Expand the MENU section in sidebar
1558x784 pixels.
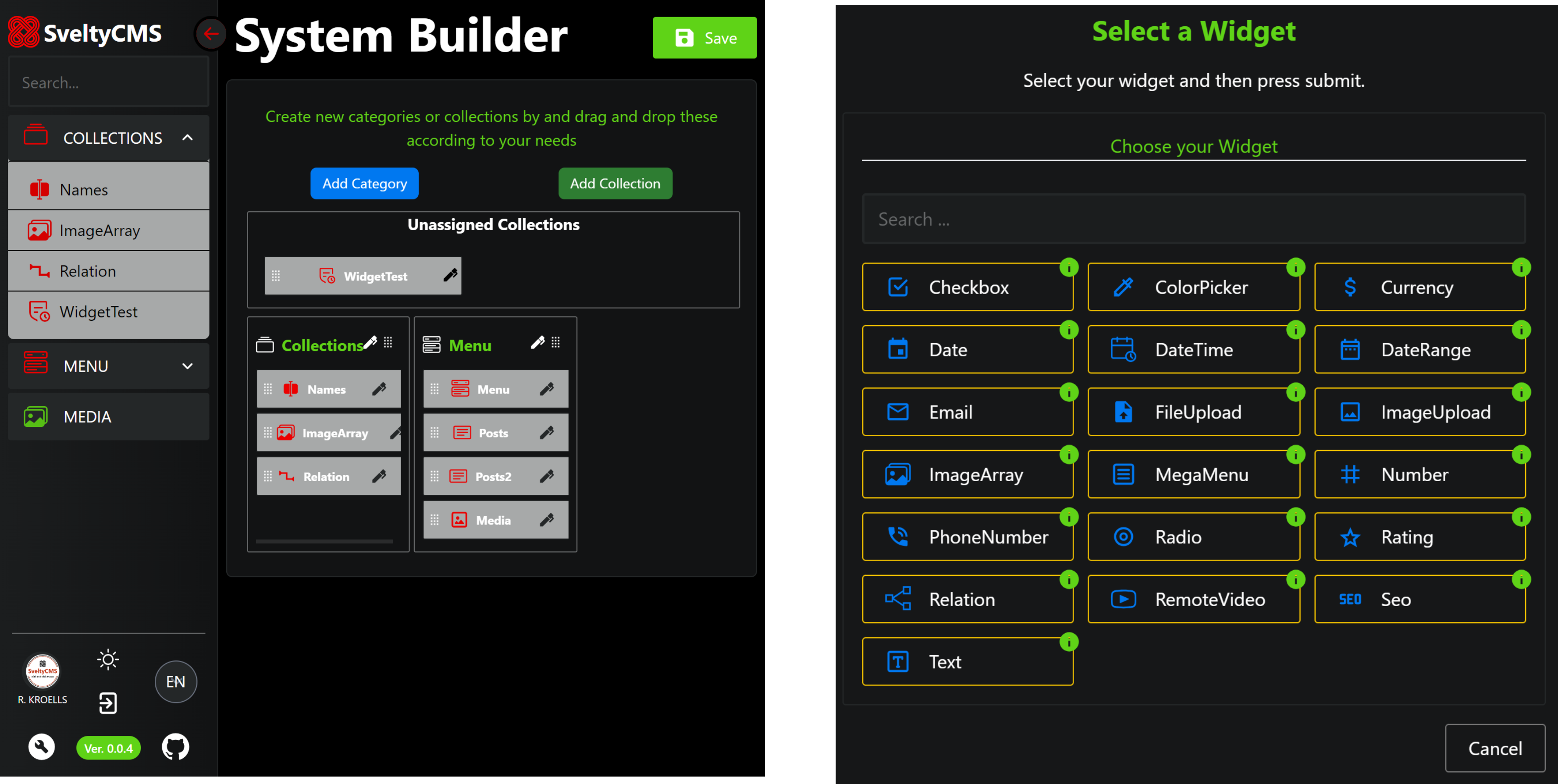coord(188,365)
